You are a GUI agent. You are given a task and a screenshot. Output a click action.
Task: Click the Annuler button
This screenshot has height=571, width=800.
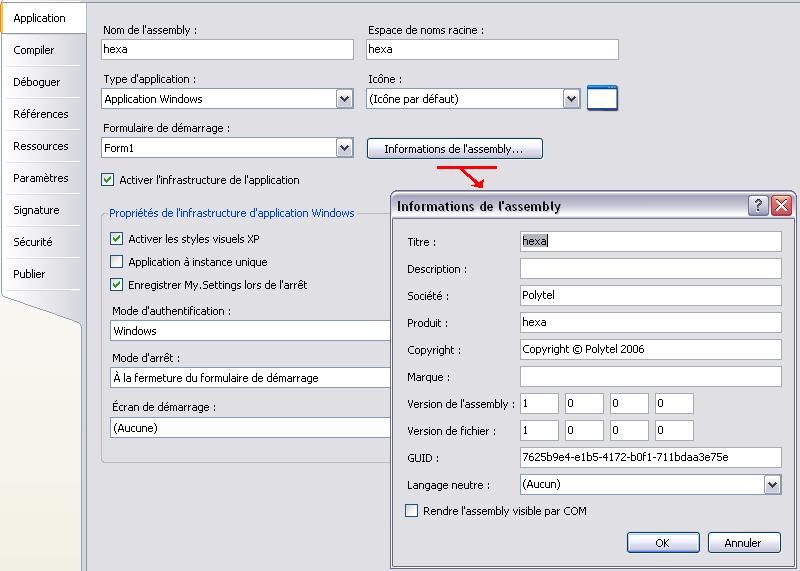pos(743,543)
